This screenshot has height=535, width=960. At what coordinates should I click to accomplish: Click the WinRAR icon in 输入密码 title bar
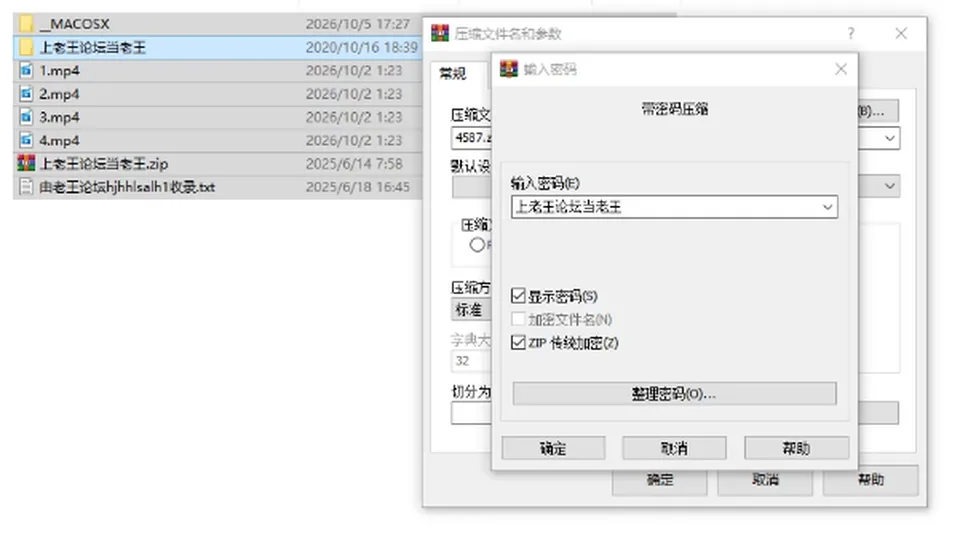[x=509, y=69]
